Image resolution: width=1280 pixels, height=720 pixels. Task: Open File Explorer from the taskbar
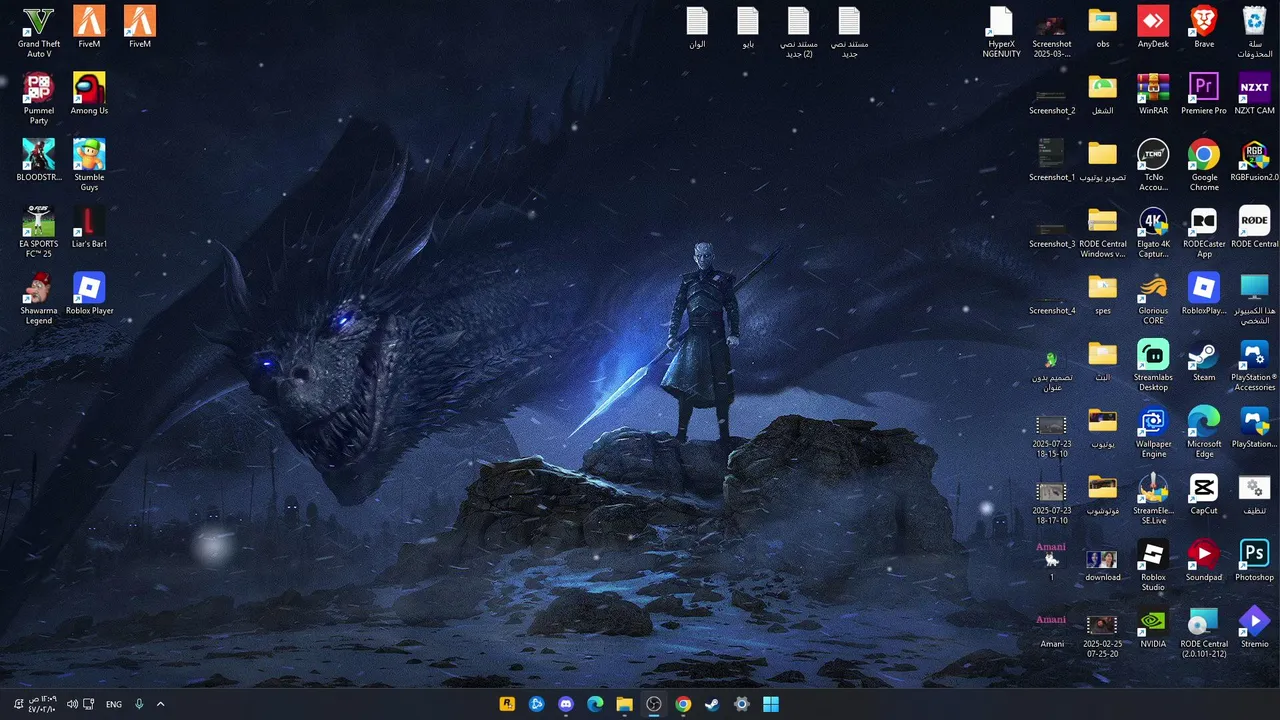(x=624, y=704)
